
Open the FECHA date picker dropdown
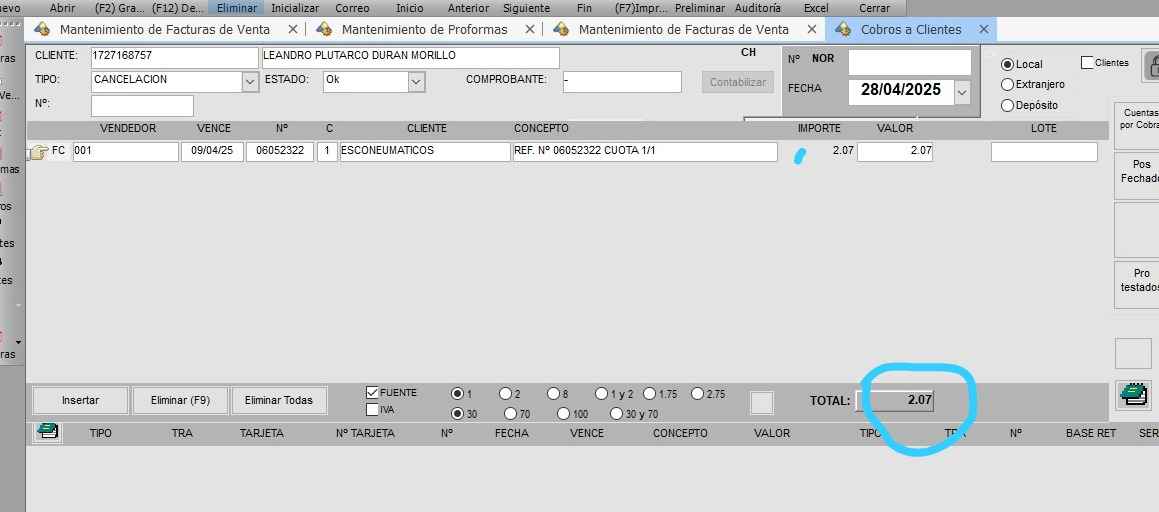(x=962, y=92)
